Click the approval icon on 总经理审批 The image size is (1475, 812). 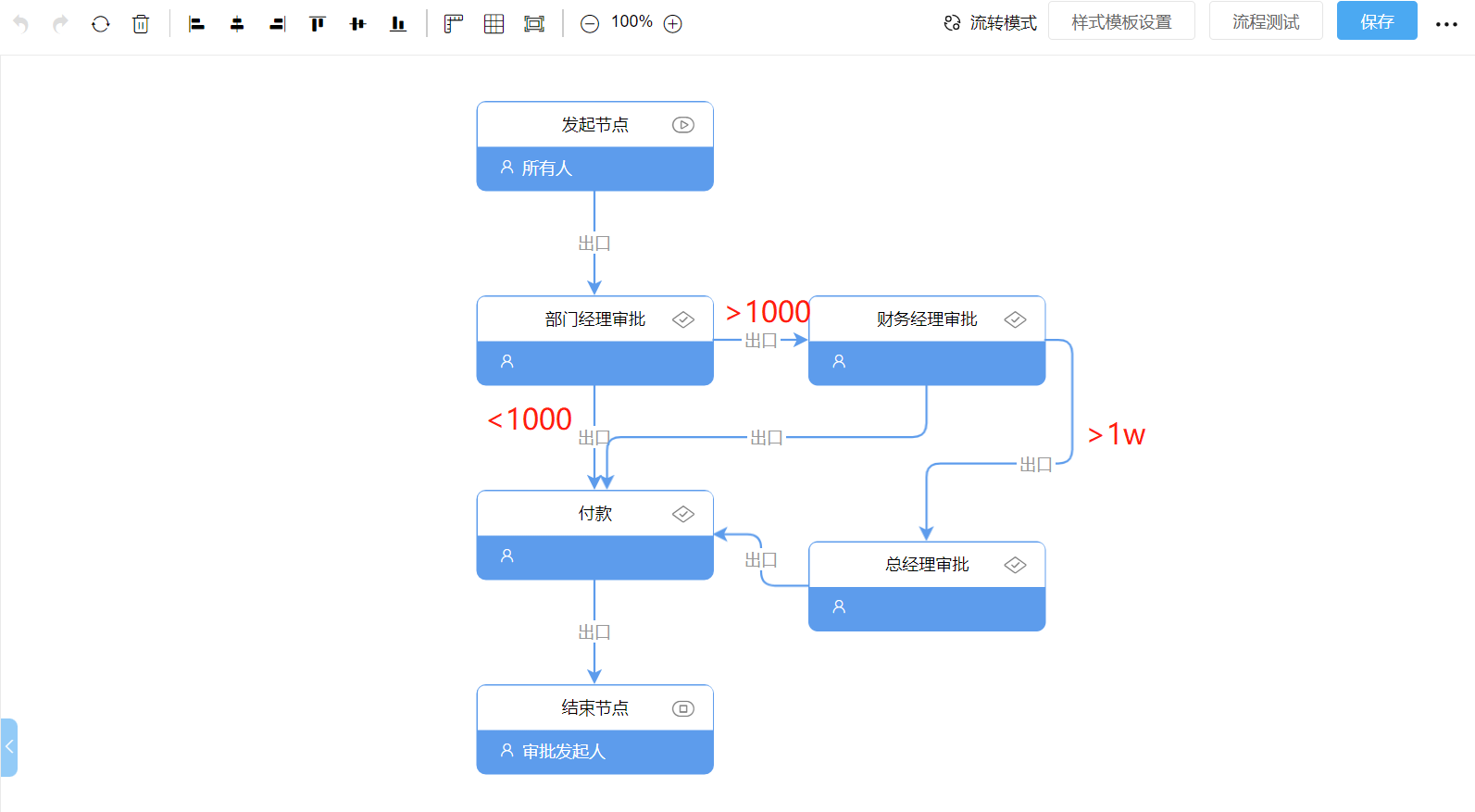(1015, 565)
